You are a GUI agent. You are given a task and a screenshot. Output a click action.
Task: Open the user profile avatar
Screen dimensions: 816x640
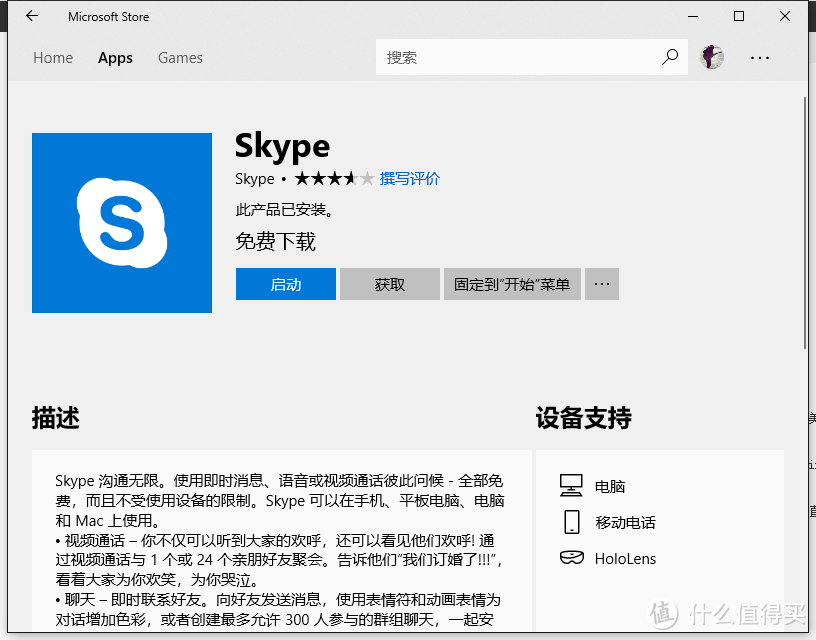(711, 57)
